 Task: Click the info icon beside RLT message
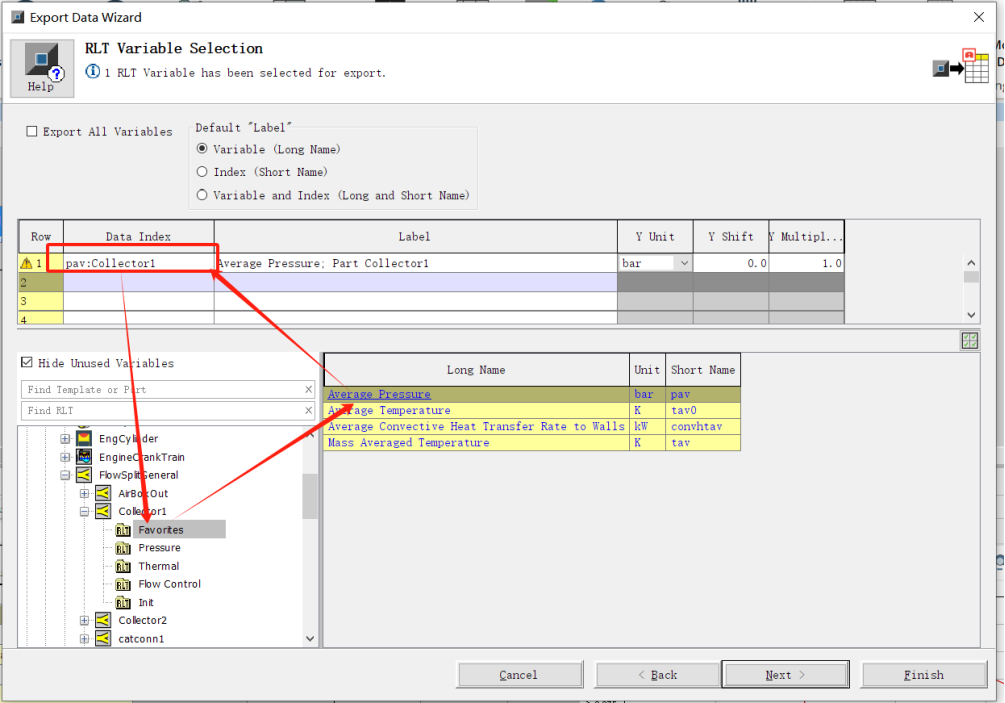(x=93, y=72)
